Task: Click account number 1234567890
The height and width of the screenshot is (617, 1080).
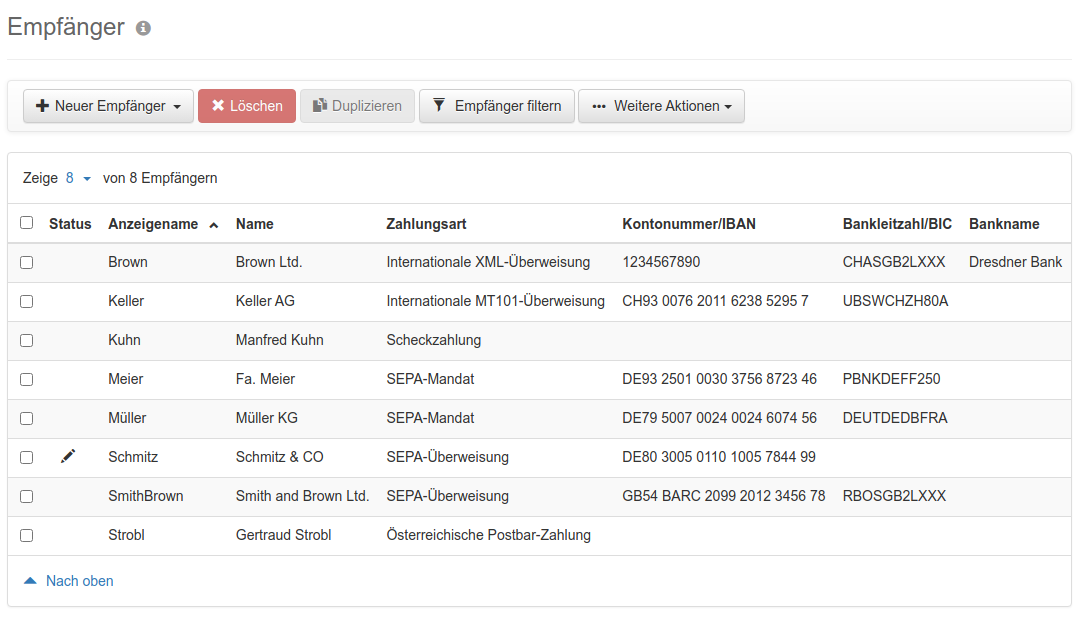Action: [661, 262]
